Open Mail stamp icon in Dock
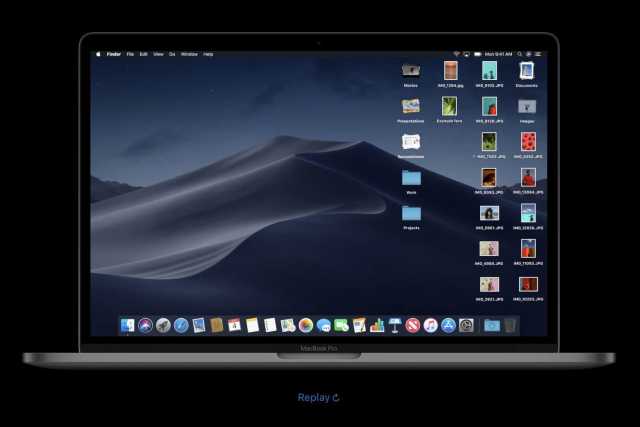640x427 pixels. pos(199,325)
